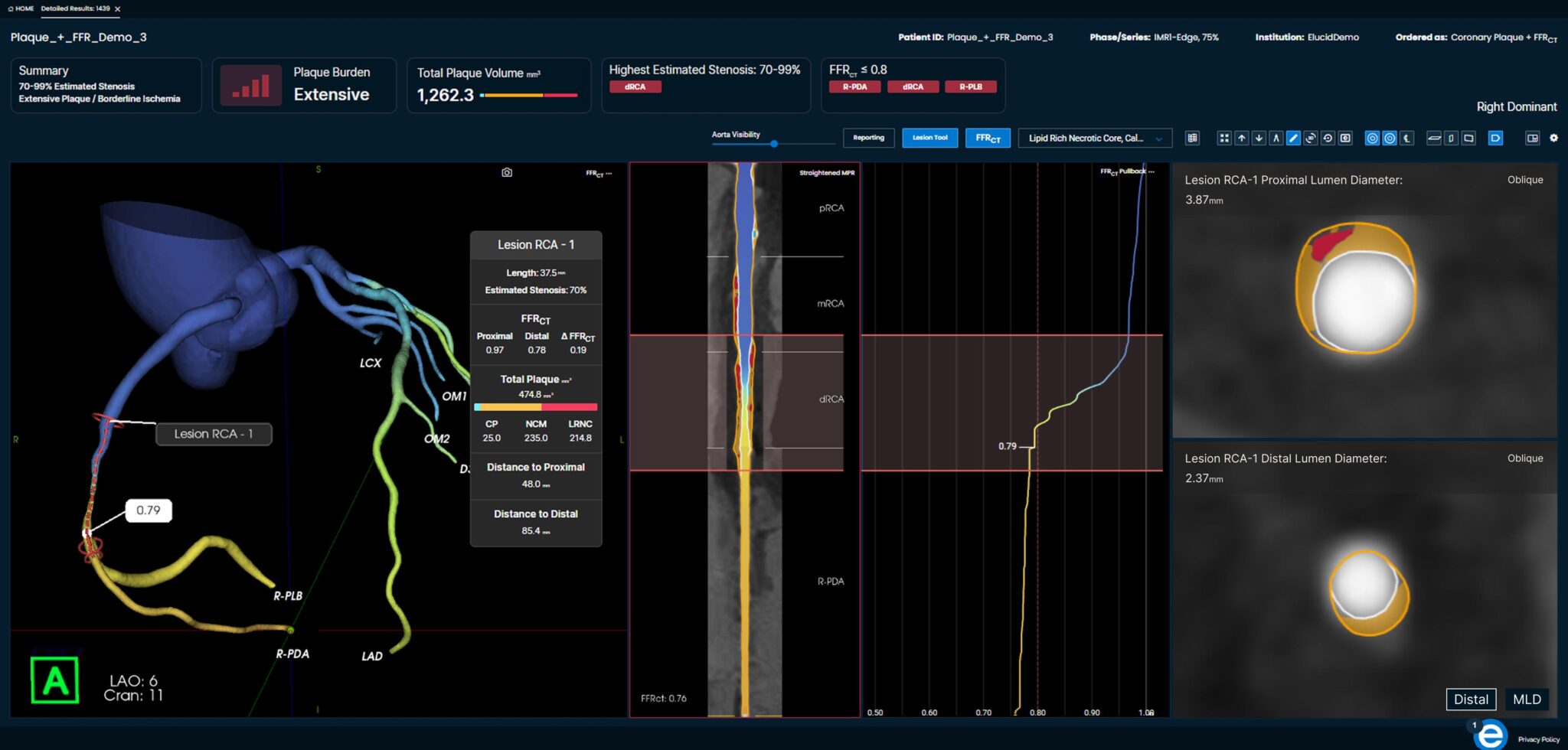Click the 3D rotate view icon

(x=1310, y=139)
